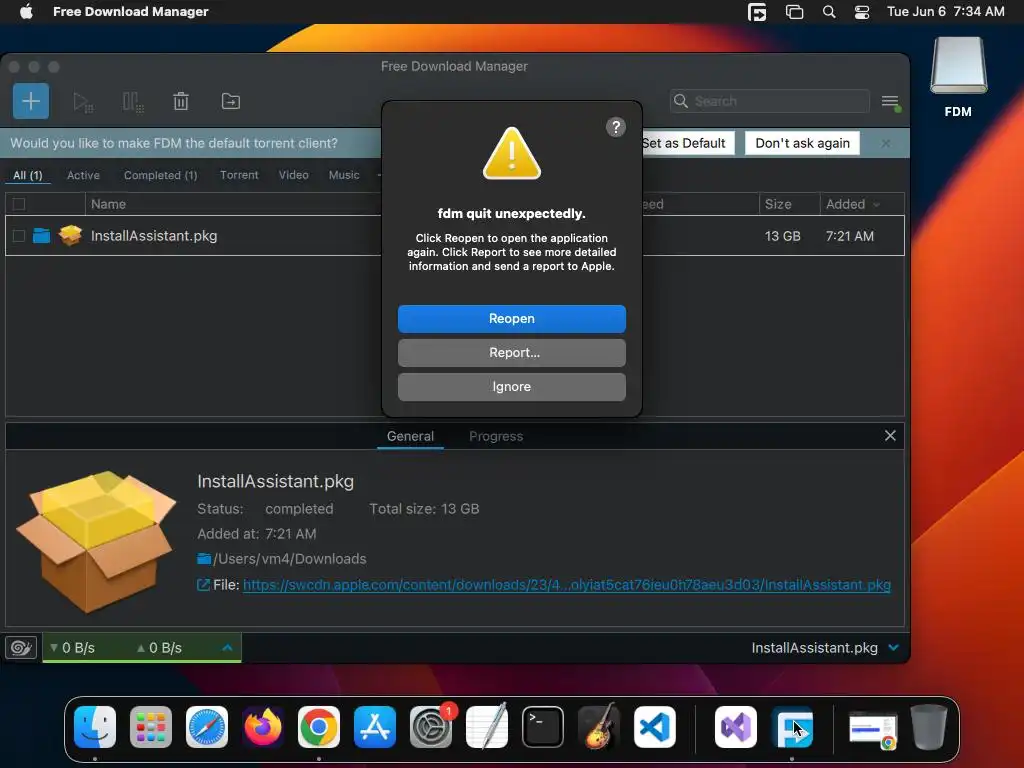Launch Safari from the Dock
The height and width of the screenshot is (768, 1024).
click(207, 727)
